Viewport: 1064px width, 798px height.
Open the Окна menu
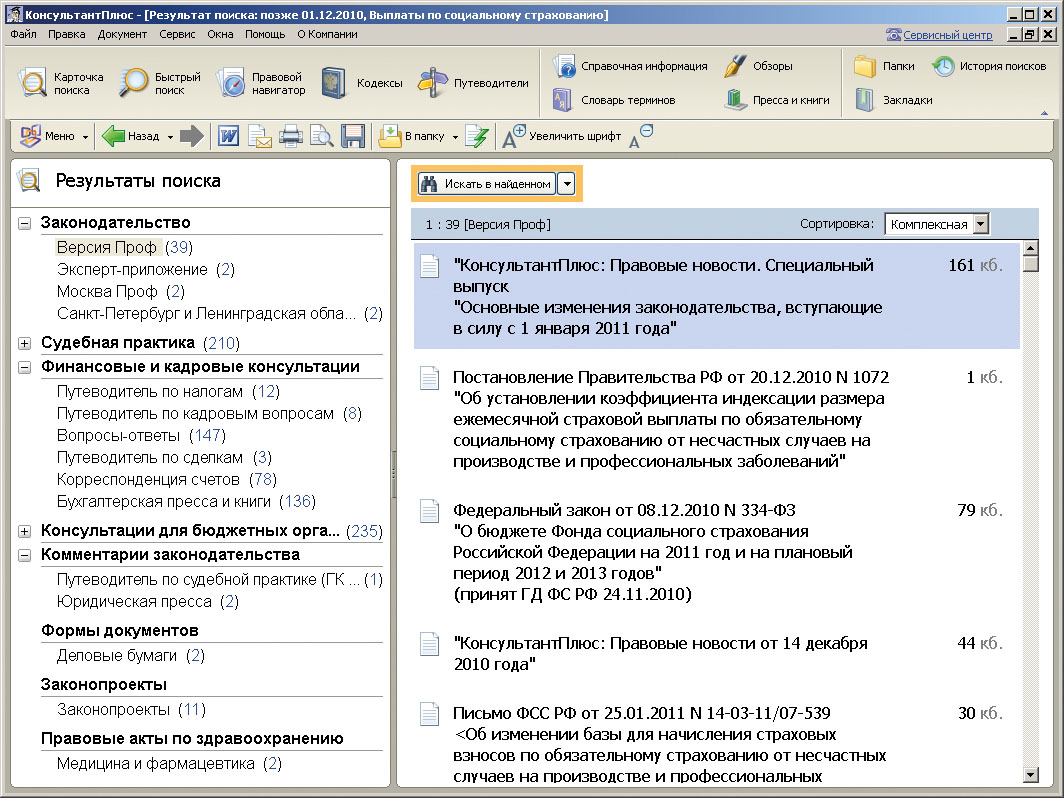(220, 34)
